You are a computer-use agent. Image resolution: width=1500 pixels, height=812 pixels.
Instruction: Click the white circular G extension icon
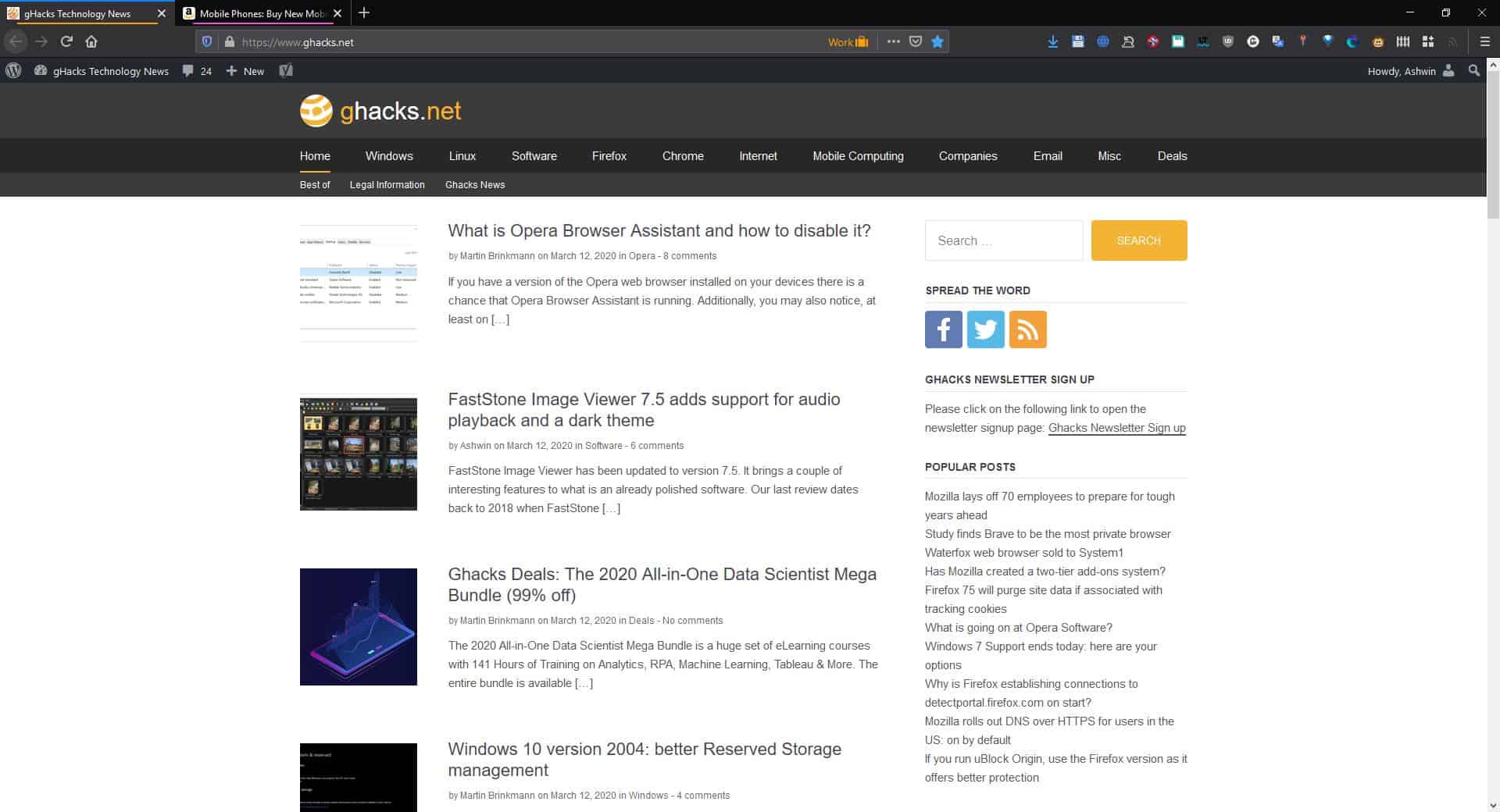1253,42
